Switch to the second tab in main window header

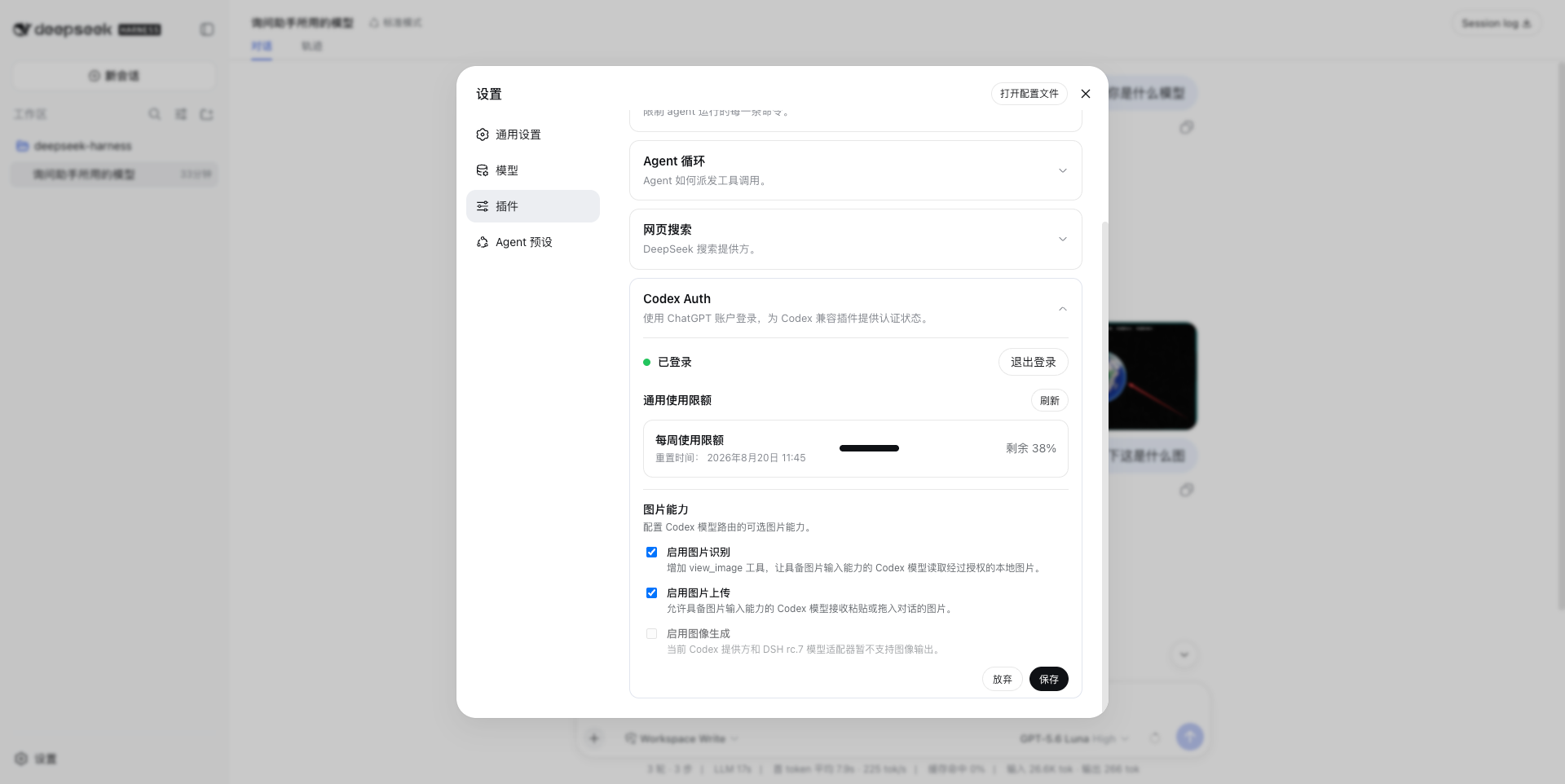pos(312,46)
